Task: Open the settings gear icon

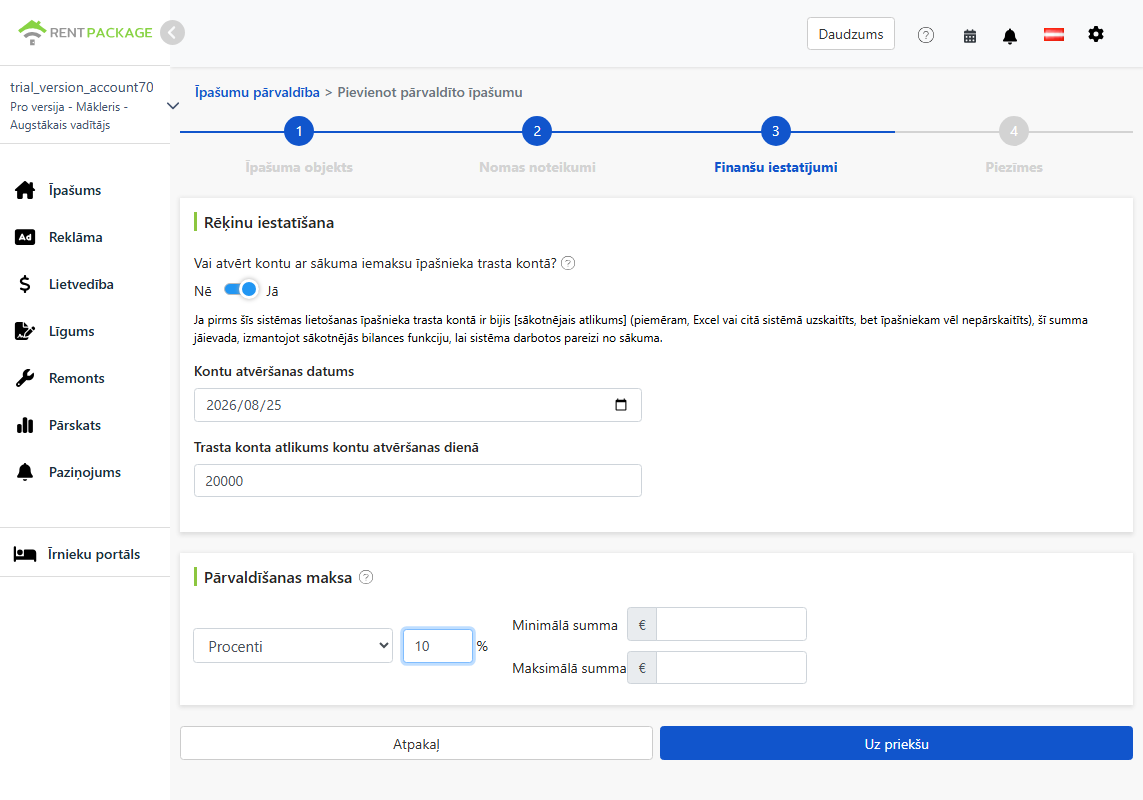Action: (1096, 34)
